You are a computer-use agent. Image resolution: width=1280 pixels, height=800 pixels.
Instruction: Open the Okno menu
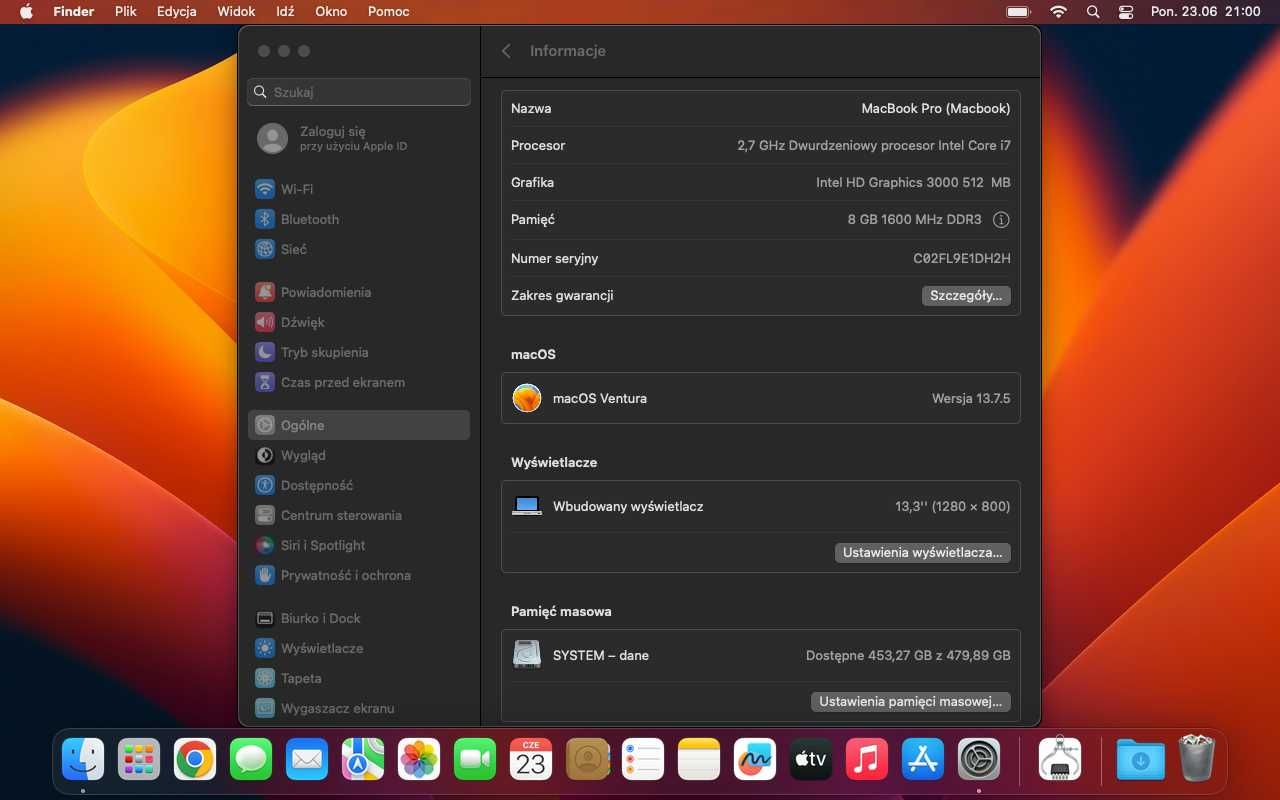coord(331,12)
